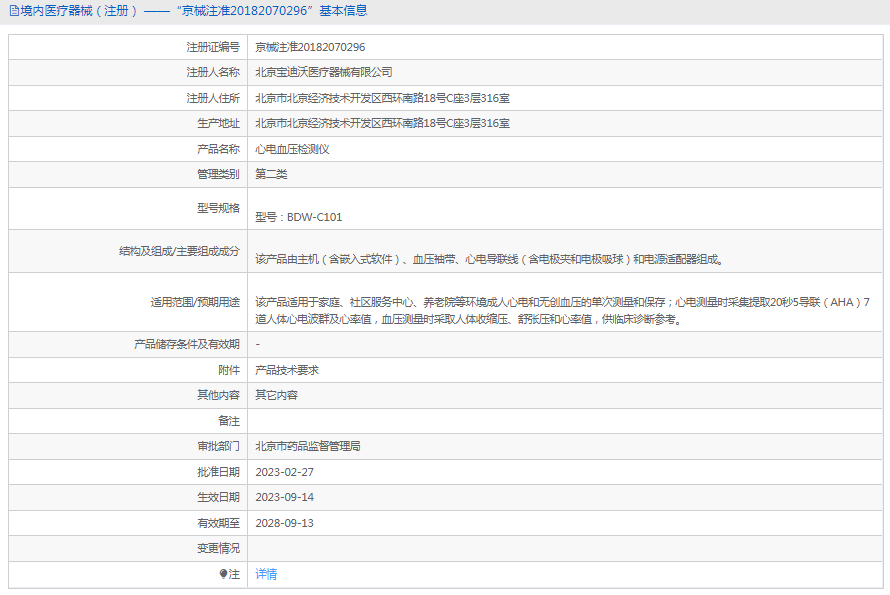Select the 其它内容 value text
Viewport: 890px width, 595px height.
(x=276, y=395)
